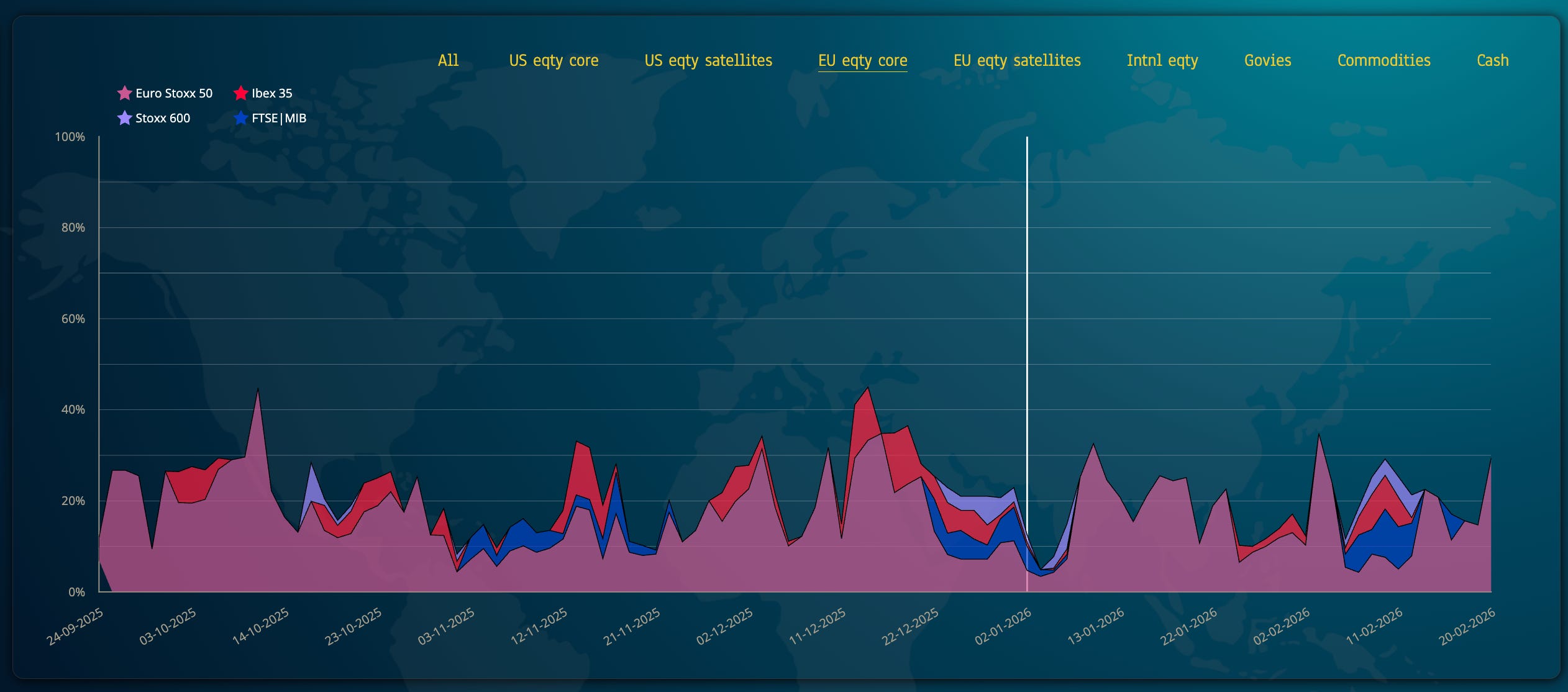Image resolution: width=1568 pixels, height=692 pixels.
Task: Switch to the Cash tab
Action: coord(1492,60)
